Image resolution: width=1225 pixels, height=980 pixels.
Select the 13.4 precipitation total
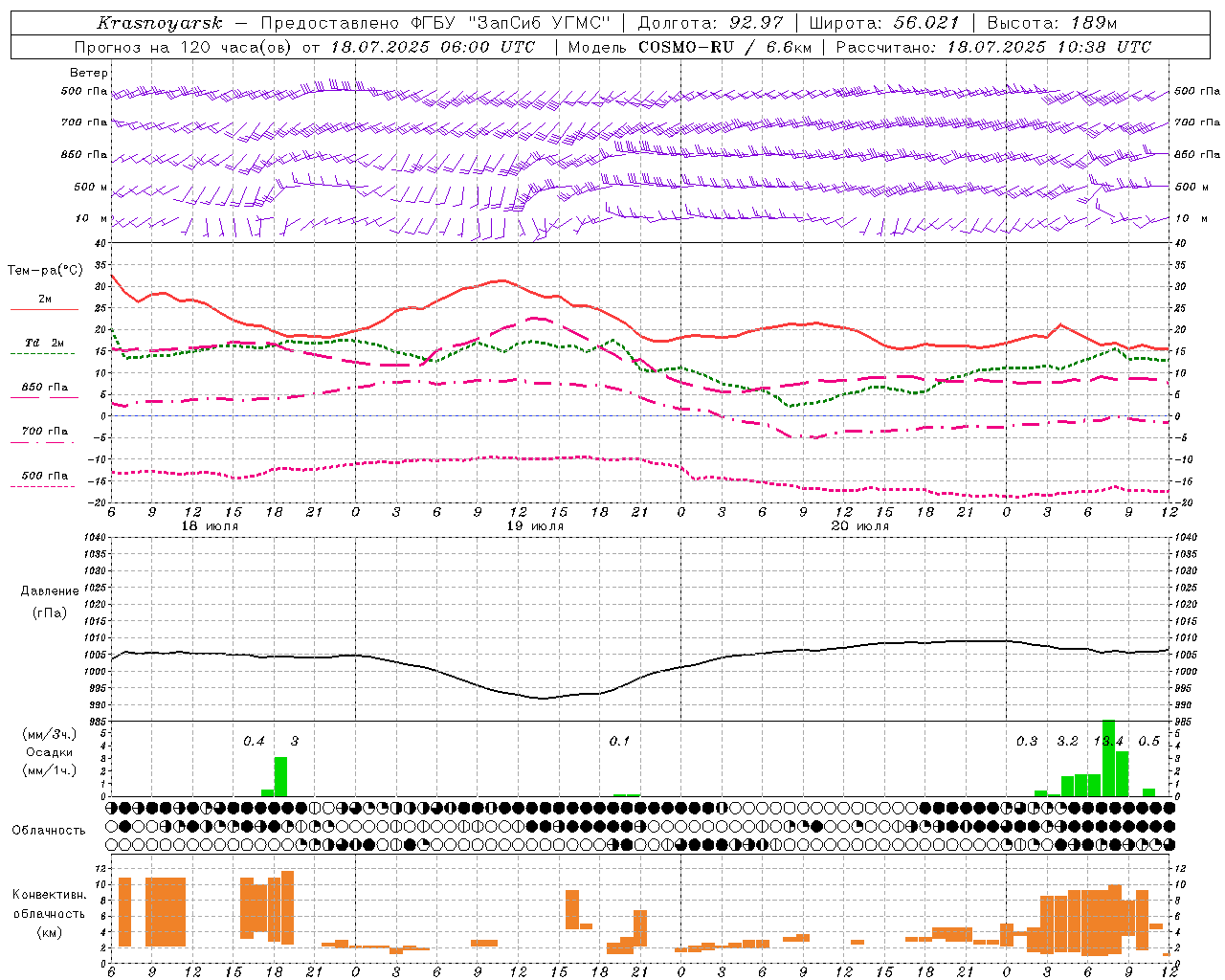(1108, 741)
